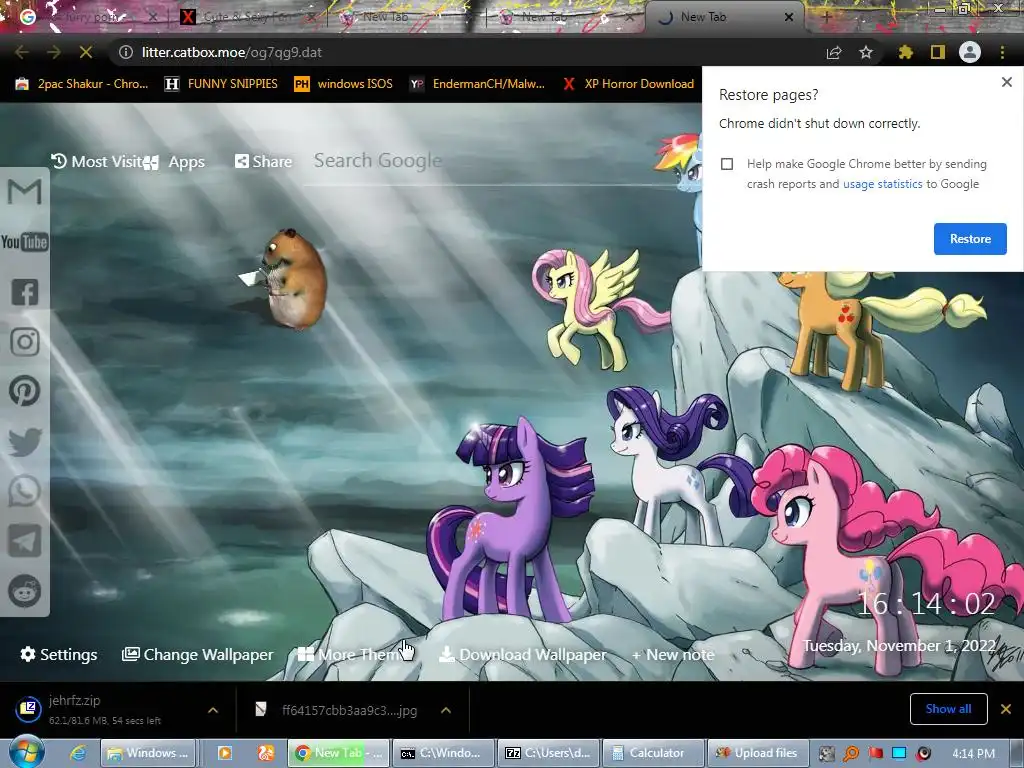Add a New note
The image size is (1024, 768).
click(x=673, y=654)
